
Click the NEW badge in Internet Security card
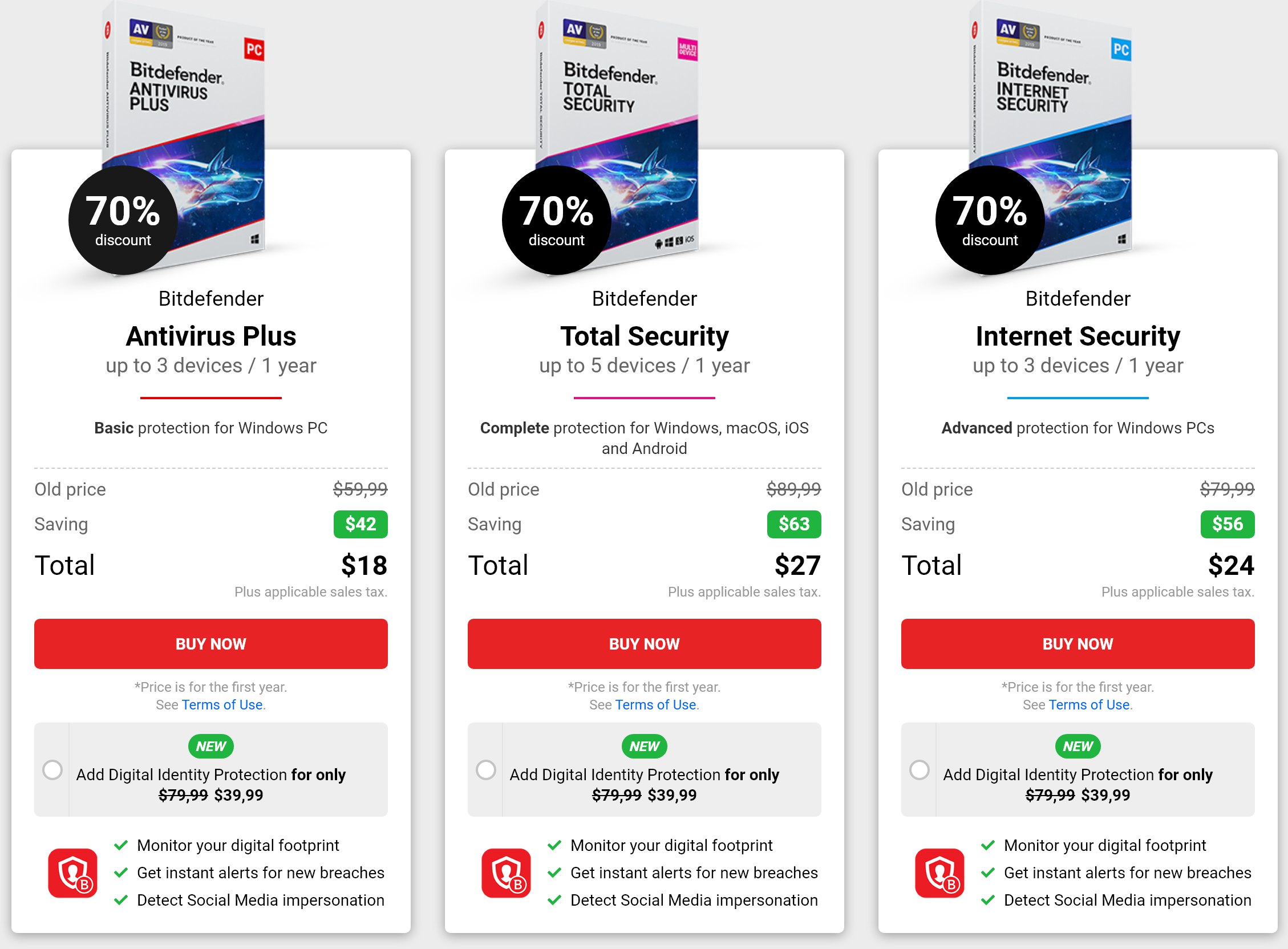pos(1078,746)
